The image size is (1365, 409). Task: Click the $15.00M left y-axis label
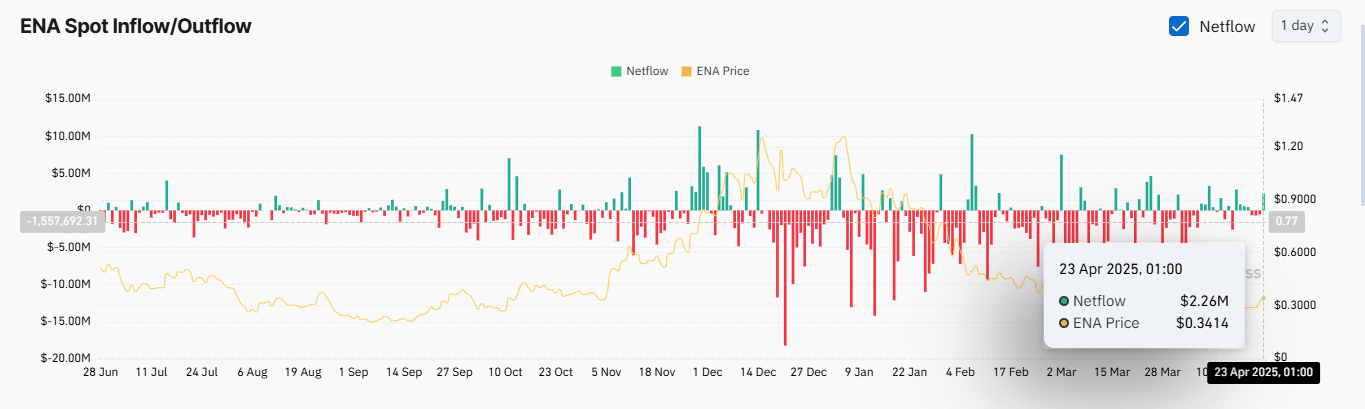(x=69, y=98)
